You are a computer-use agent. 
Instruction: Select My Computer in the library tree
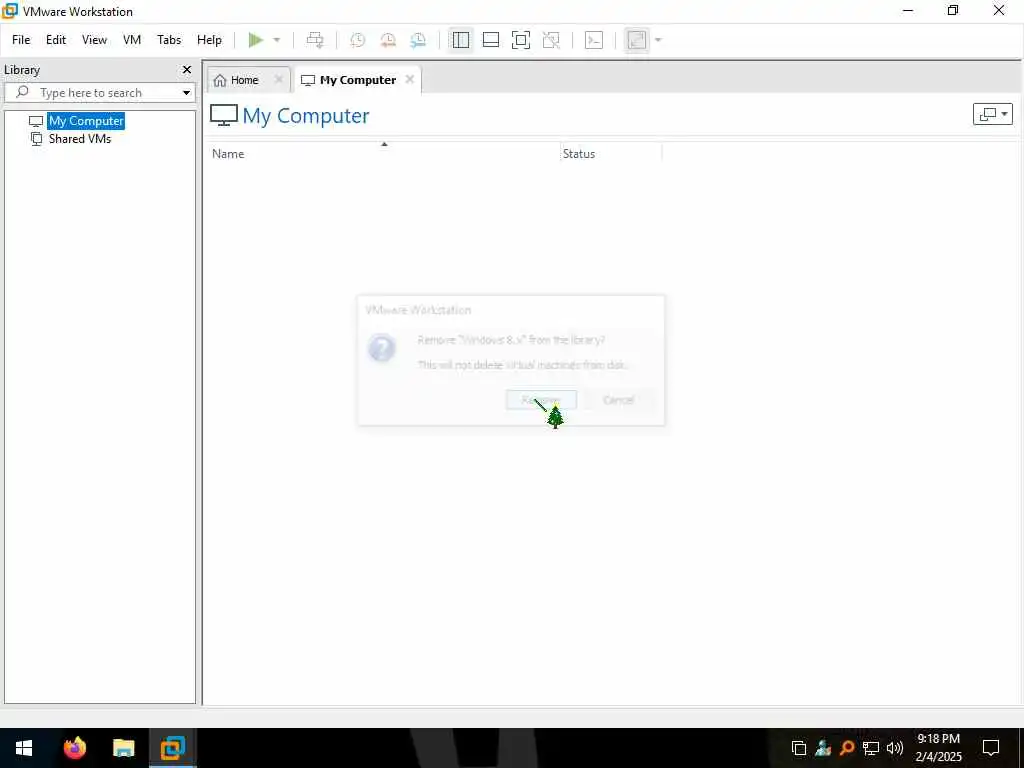(x=86, y=121)
